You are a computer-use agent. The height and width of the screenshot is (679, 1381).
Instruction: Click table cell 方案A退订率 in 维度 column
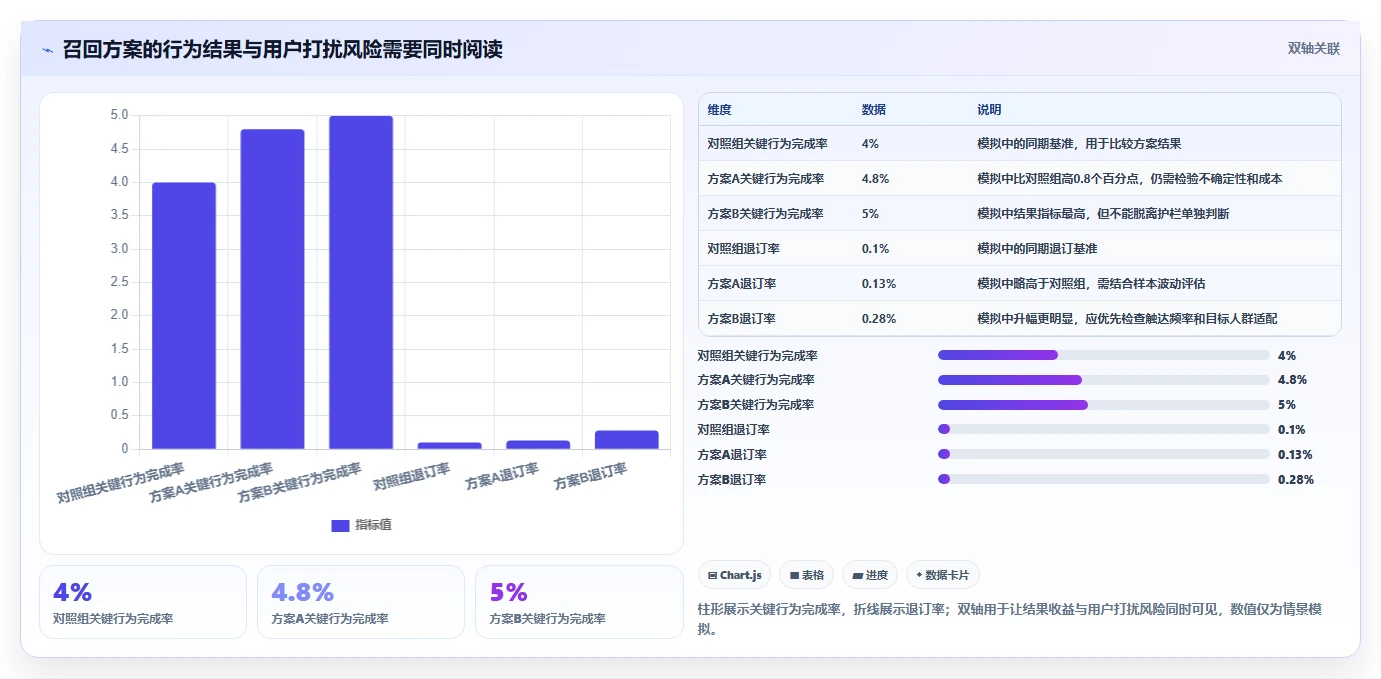tap(741, 284)
